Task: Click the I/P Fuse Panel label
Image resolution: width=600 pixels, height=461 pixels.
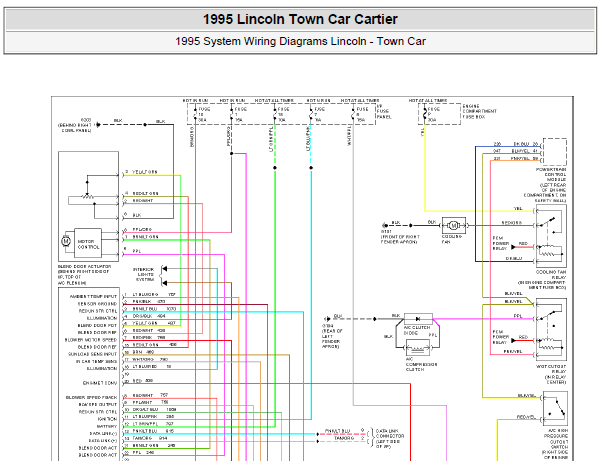Action: tap(384, 111)
